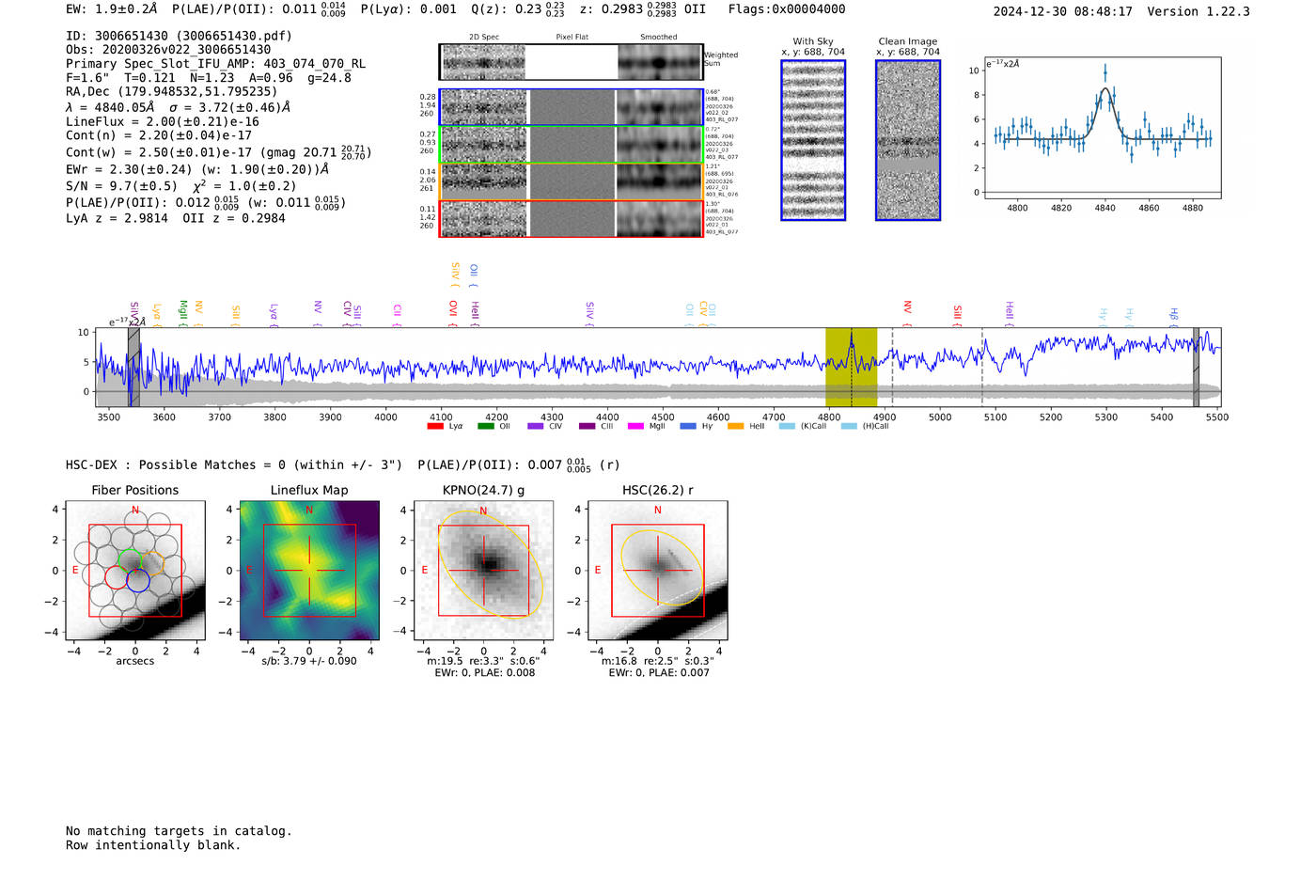1316x896 pixels.
Task: Select the Primary Spec_Slot_IFU_AMP: 403_074_070_RL line
Action: (x=215, y=64)
